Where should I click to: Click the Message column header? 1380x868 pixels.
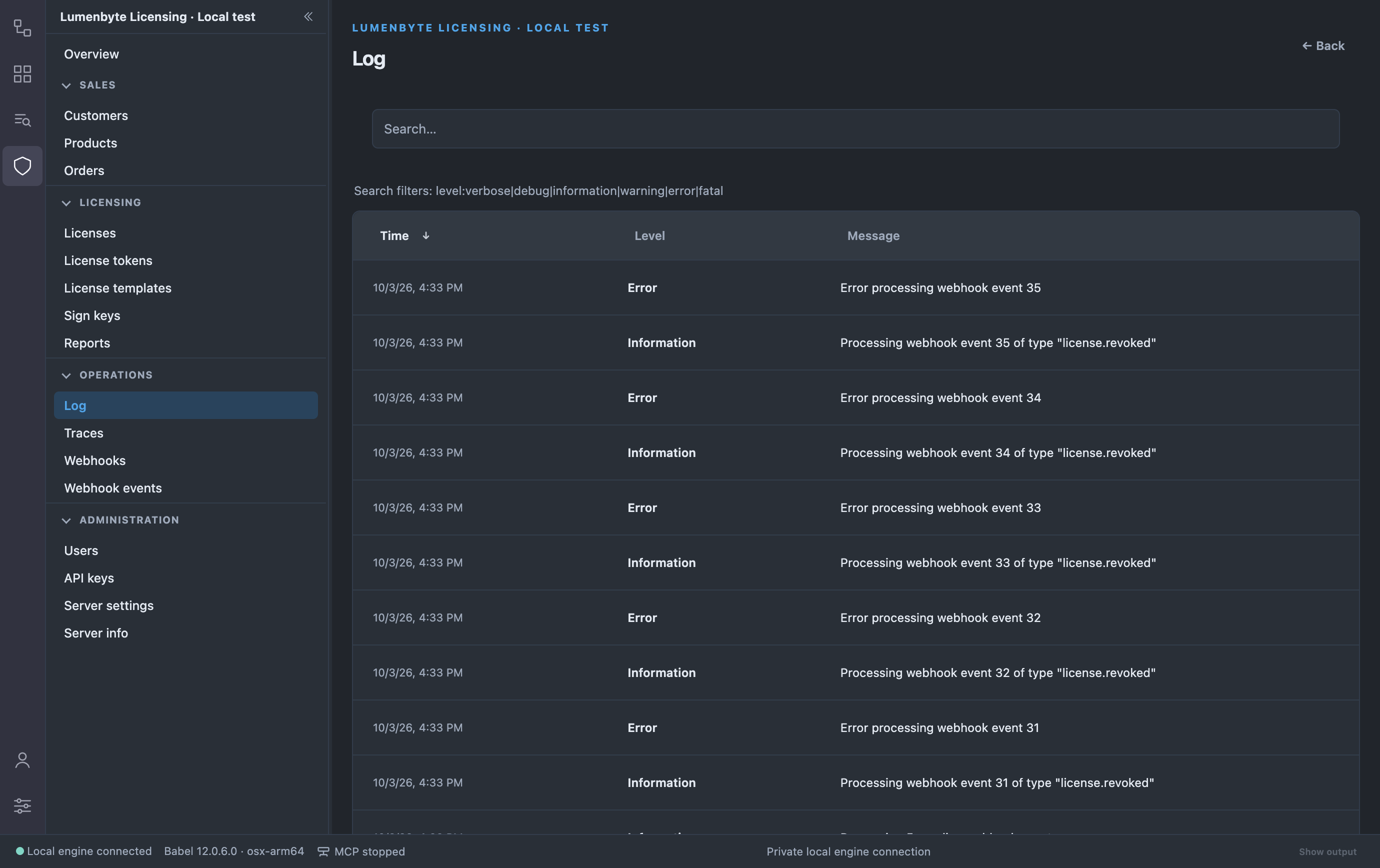click(x=873, y=235)
